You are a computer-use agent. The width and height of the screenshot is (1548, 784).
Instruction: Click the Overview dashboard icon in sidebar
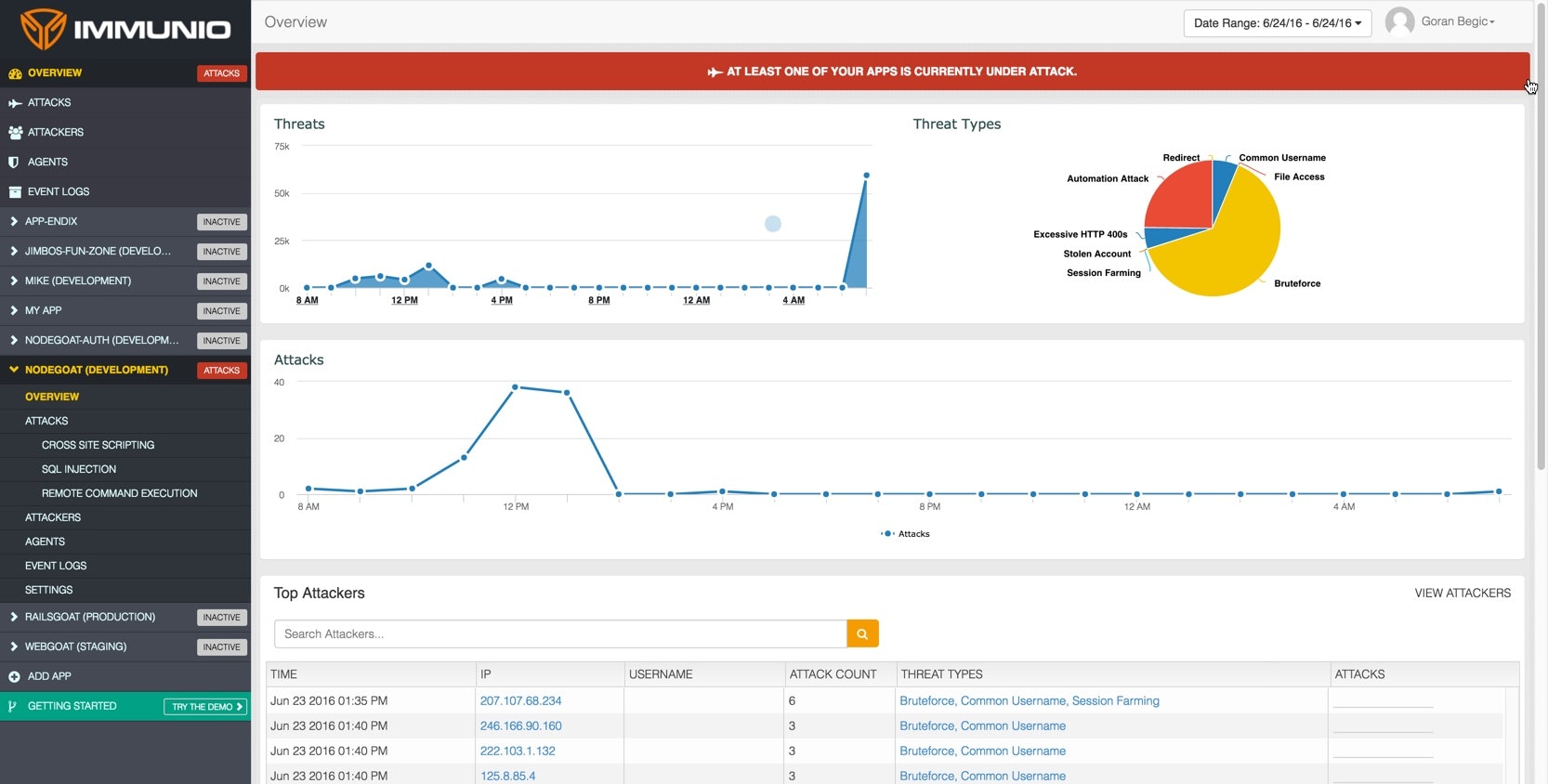pos(15,73)
